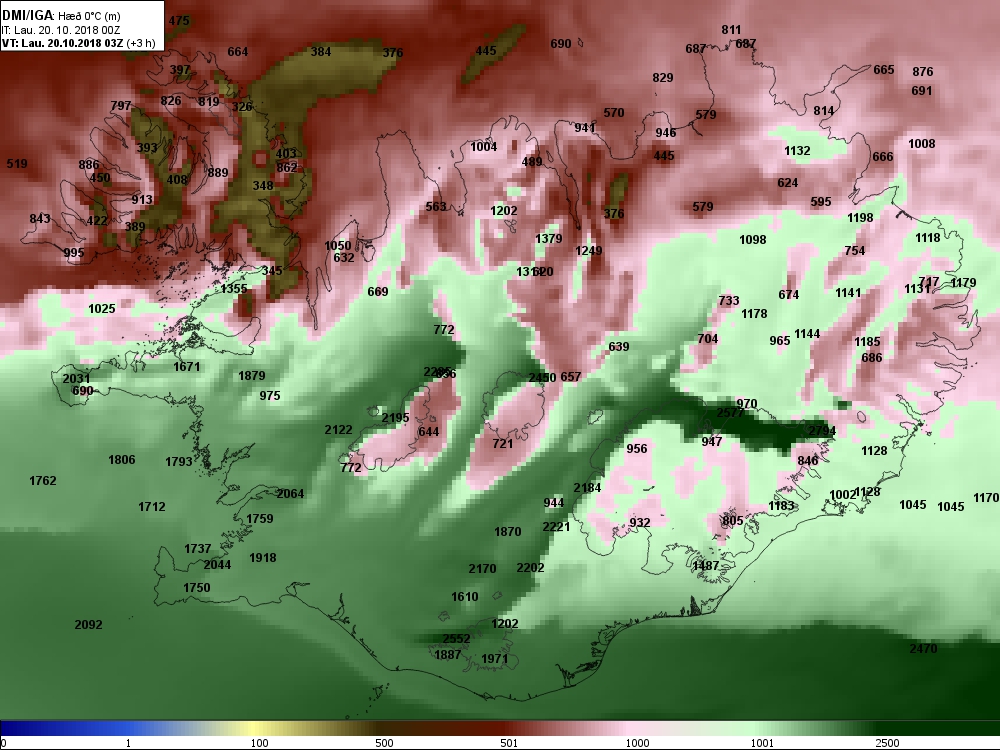Image resolution: width=1000 pixels, height=750 pixels.
Task: Click the 1762 value
Action: point(43,481)
